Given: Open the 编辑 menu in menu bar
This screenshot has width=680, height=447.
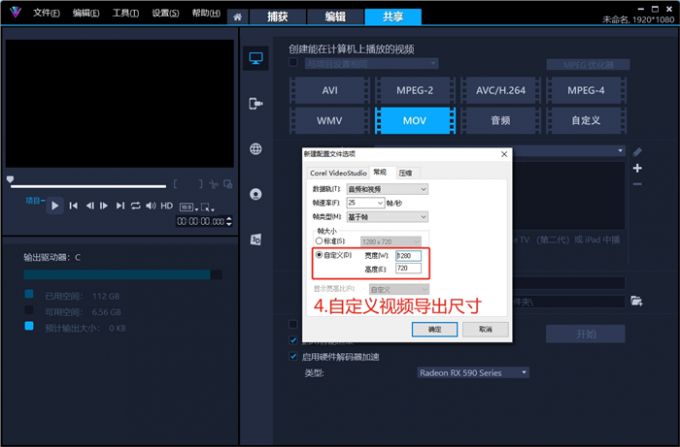Looking at the screenshot, I should point(86,13).
